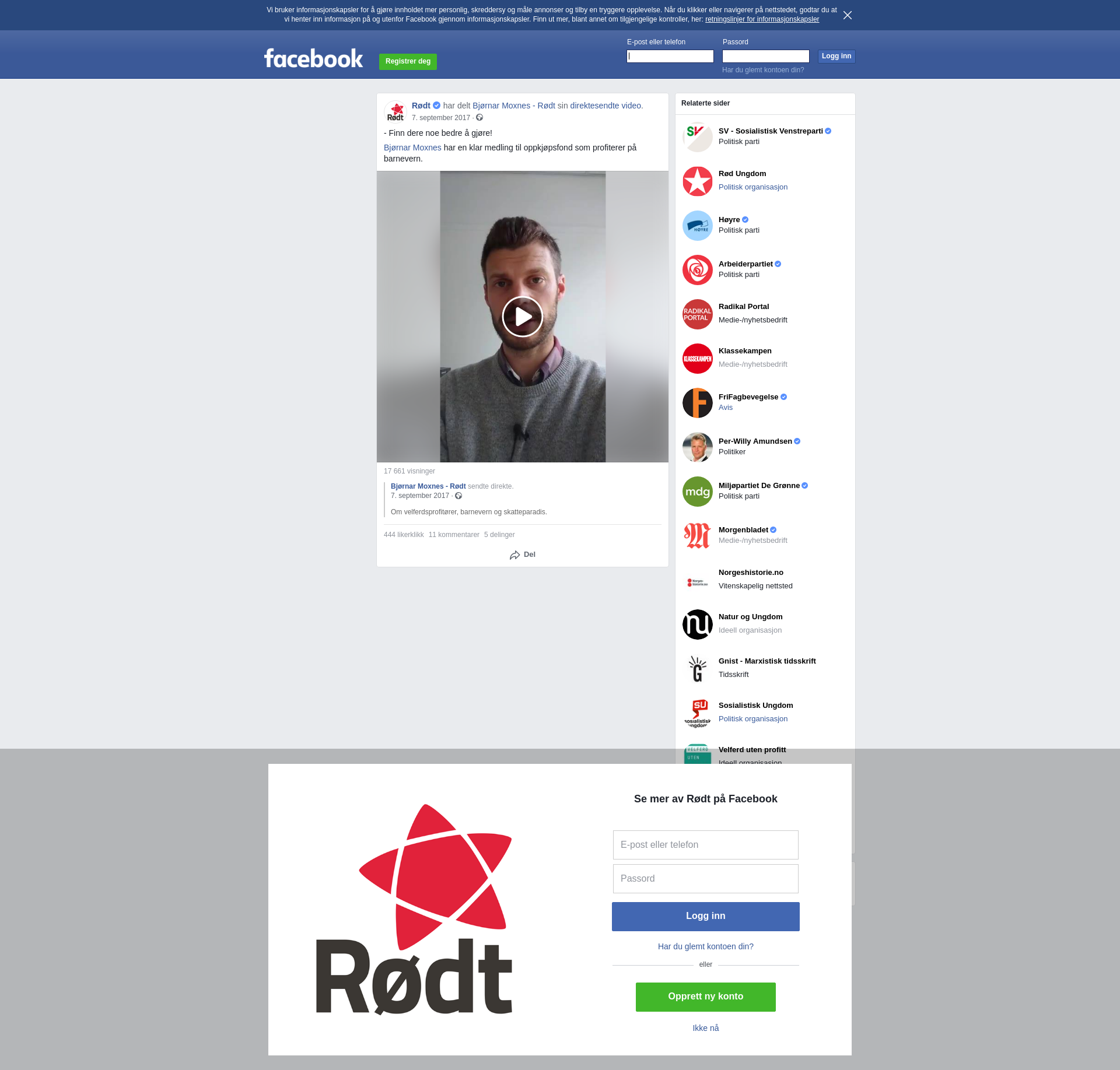Click the Del share button

[523, 555]
